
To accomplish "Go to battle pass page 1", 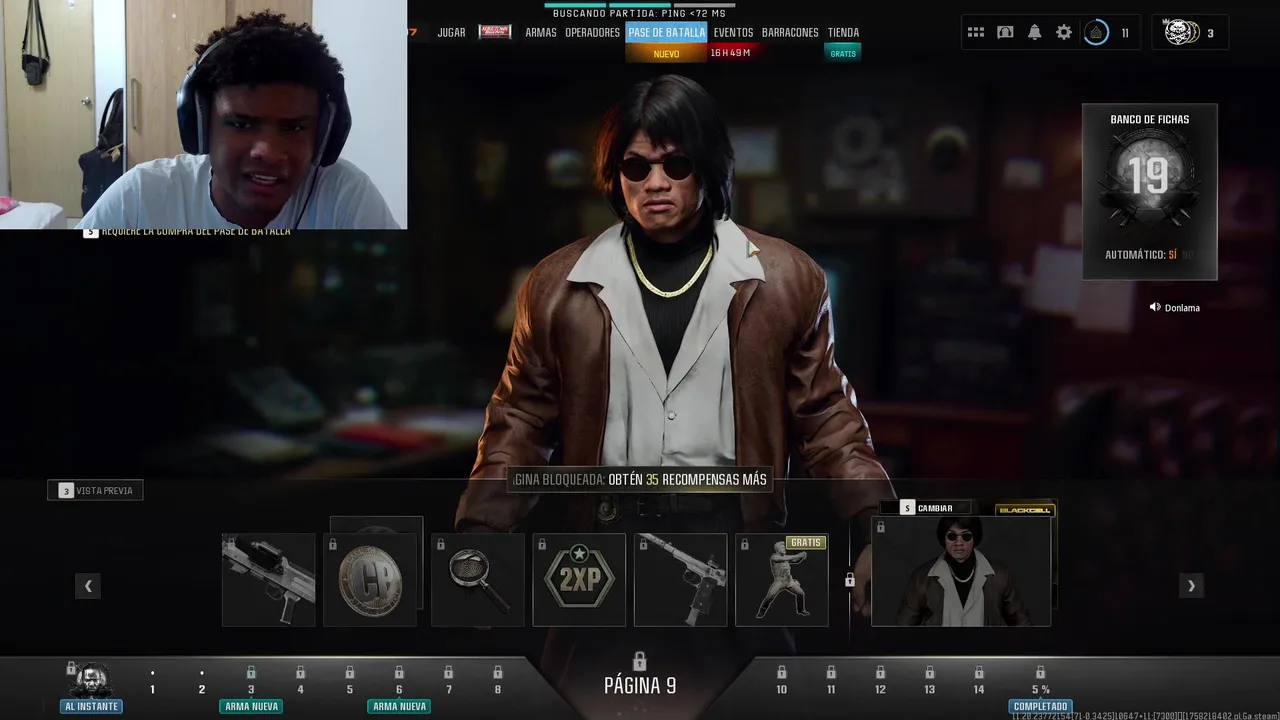I will click(152, 689).
